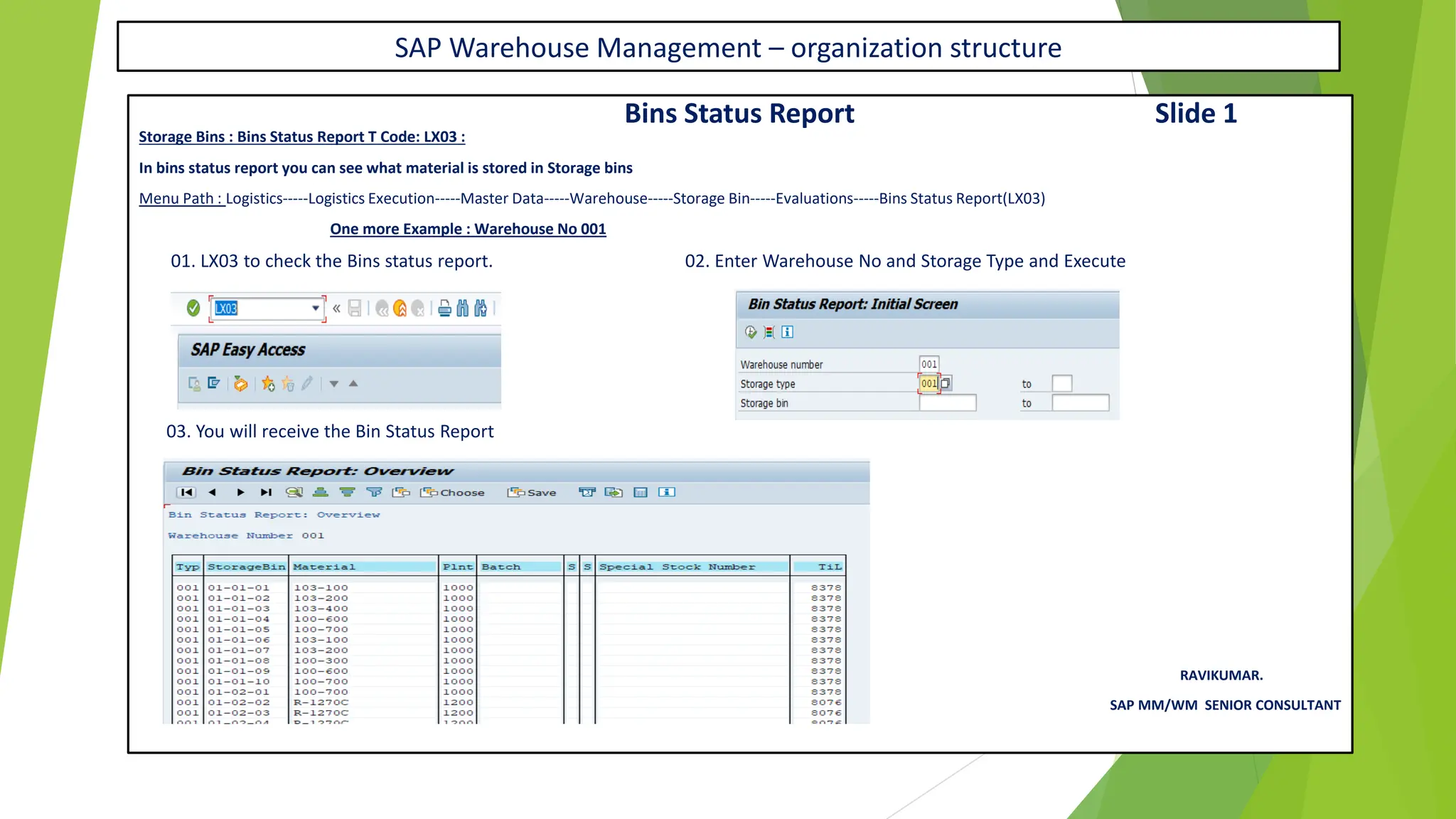Viewport: 1456px width, 819px height.
Task: Click the Storage type field containing 001
Action: [929, 383]
